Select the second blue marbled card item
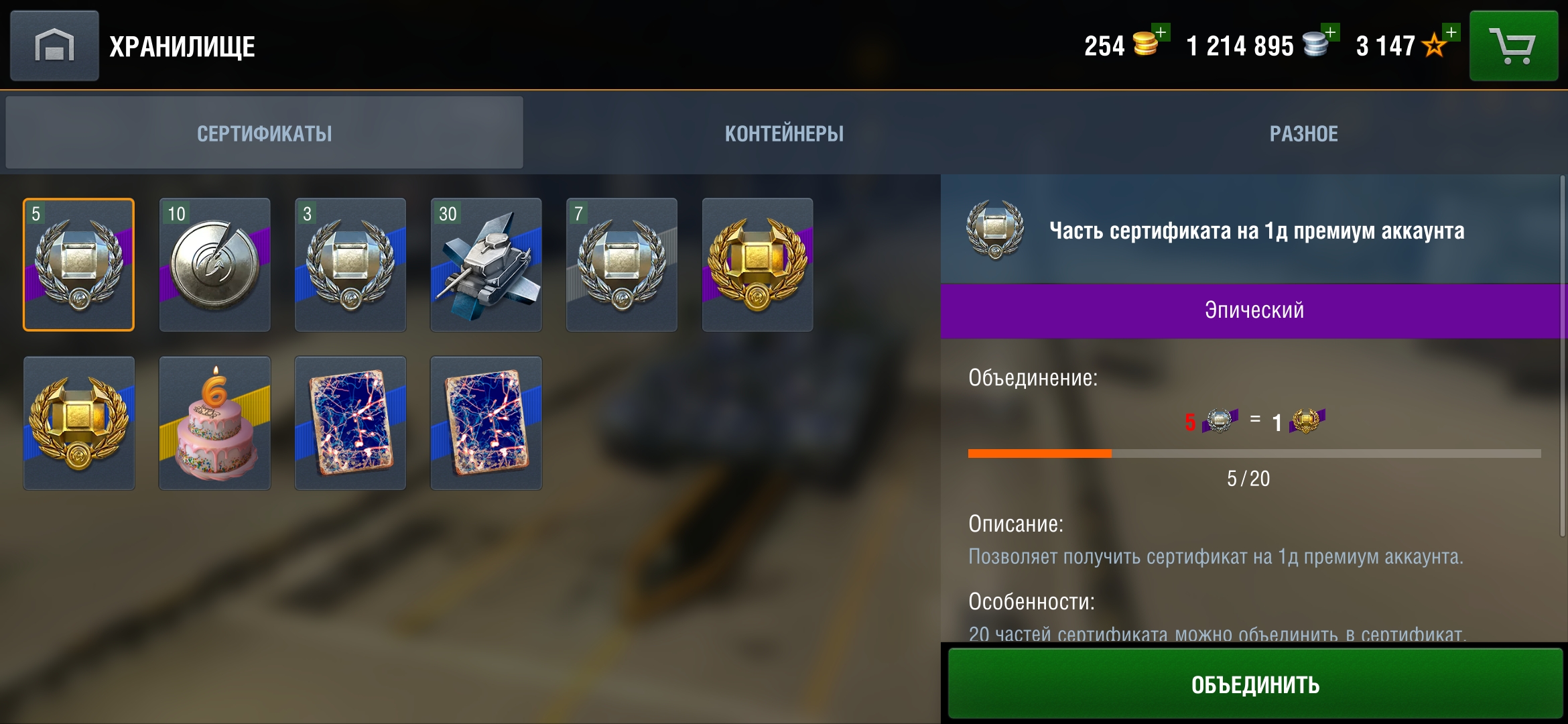This screenshot has height=724, width=1568. point(486,423)
